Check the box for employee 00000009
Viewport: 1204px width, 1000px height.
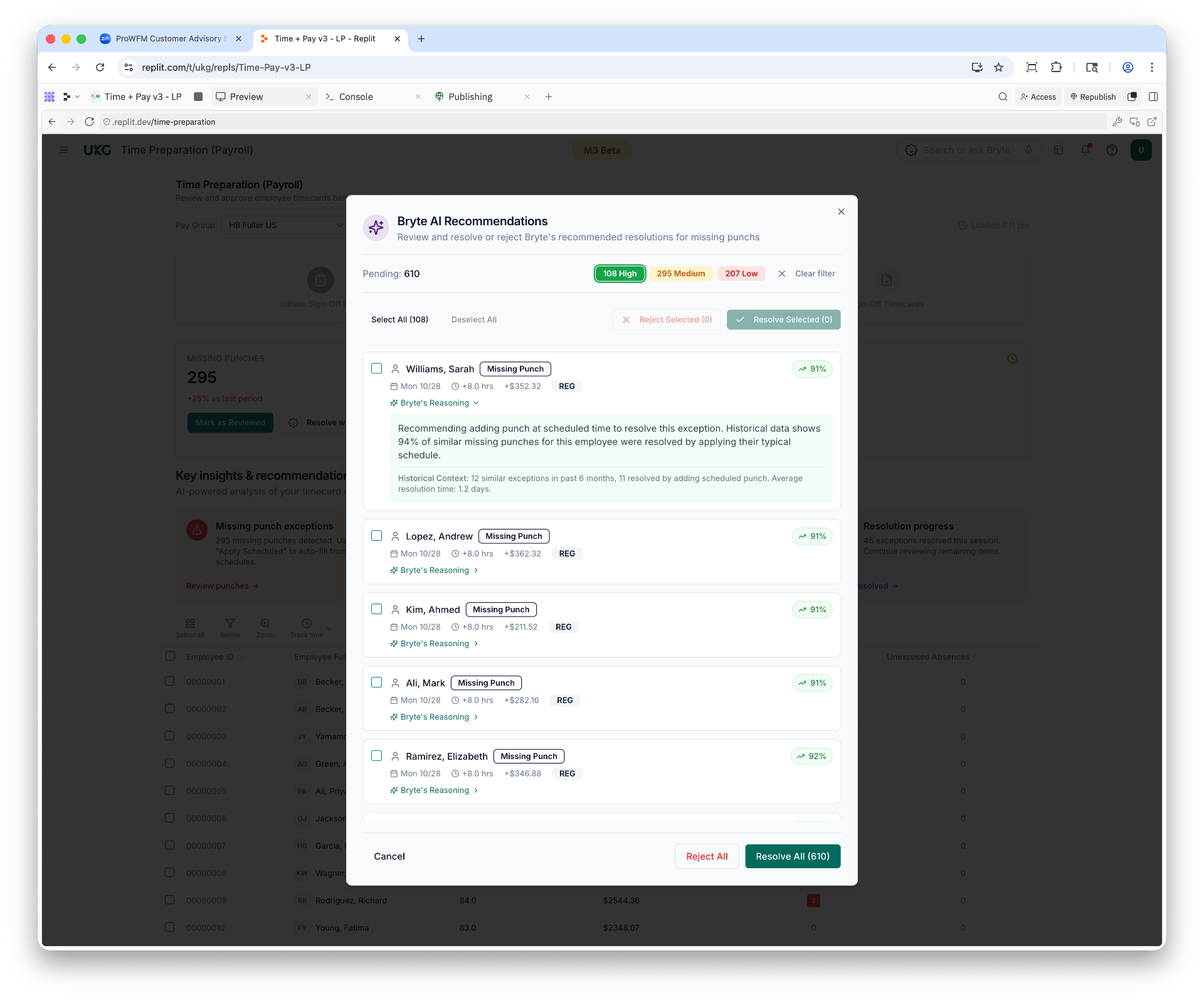169,900
